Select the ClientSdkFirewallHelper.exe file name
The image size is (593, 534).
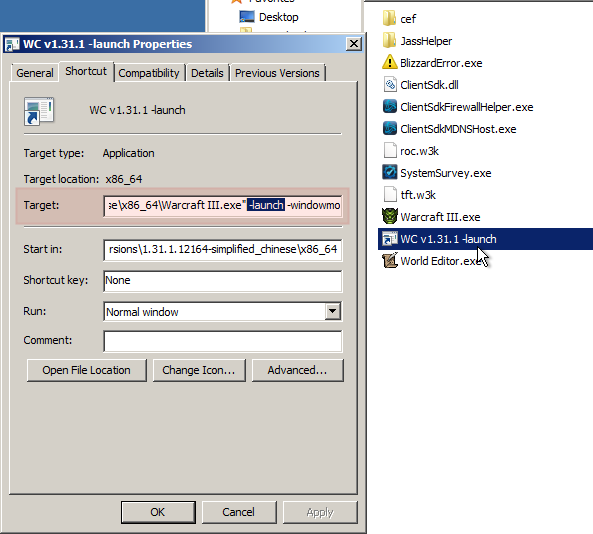click(x=467, y=107)
